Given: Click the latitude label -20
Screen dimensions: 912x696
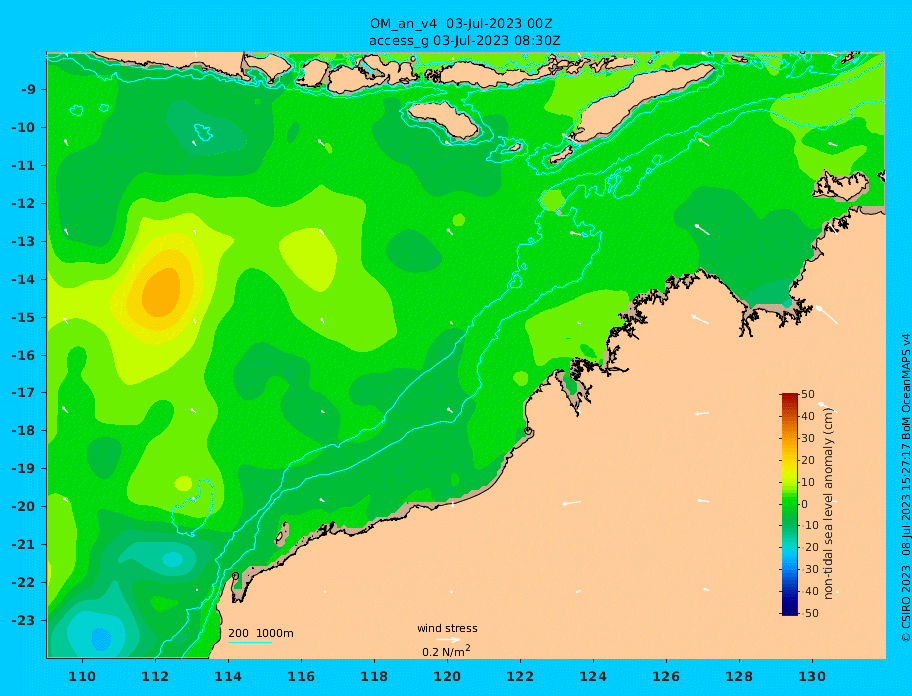Looking at the screenshot, I should [x=24, y=506].
